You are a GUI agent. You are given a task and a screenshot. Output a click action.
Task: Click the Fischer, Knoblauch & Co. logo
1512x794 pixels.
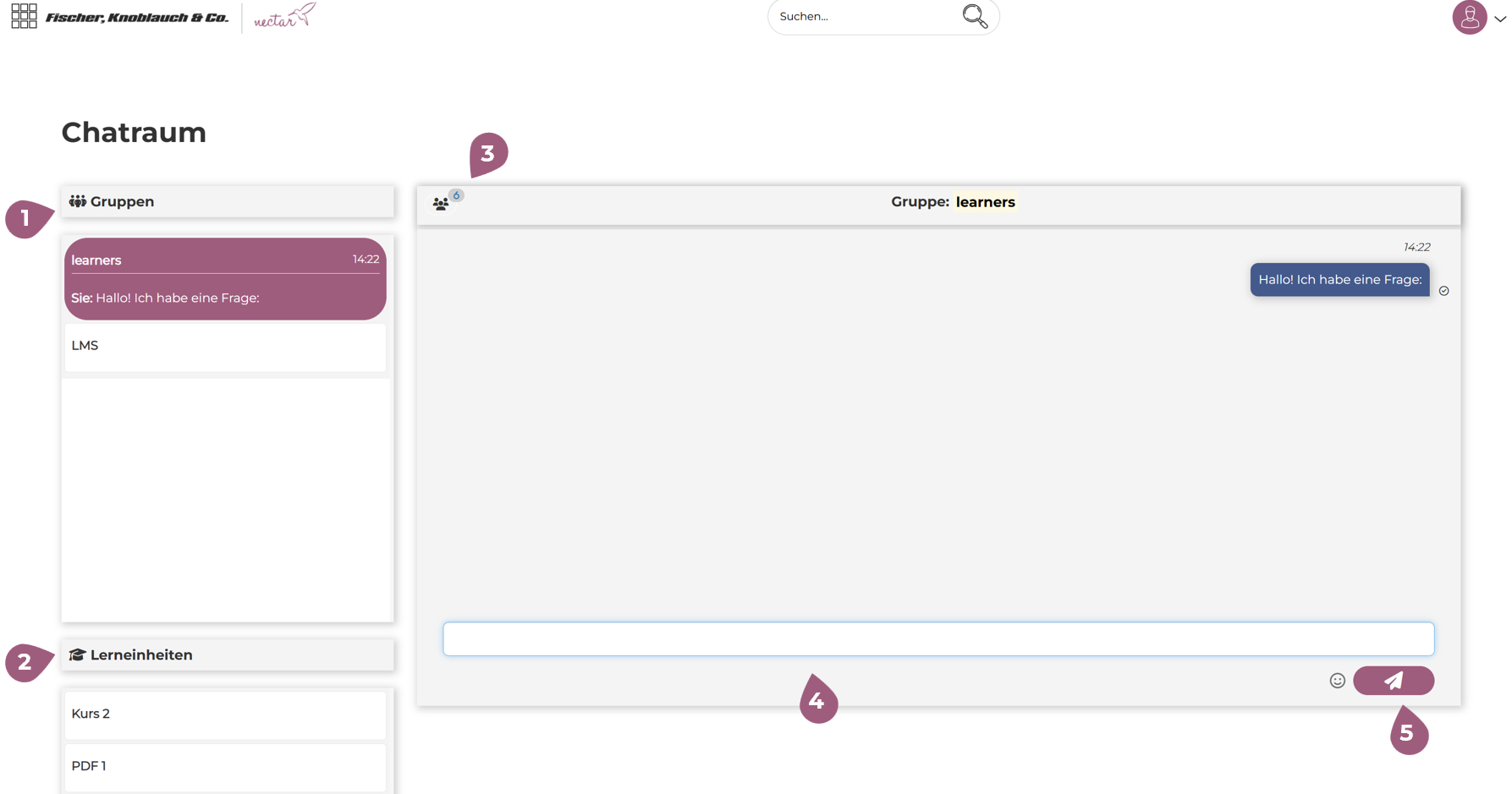coord(137,17)
